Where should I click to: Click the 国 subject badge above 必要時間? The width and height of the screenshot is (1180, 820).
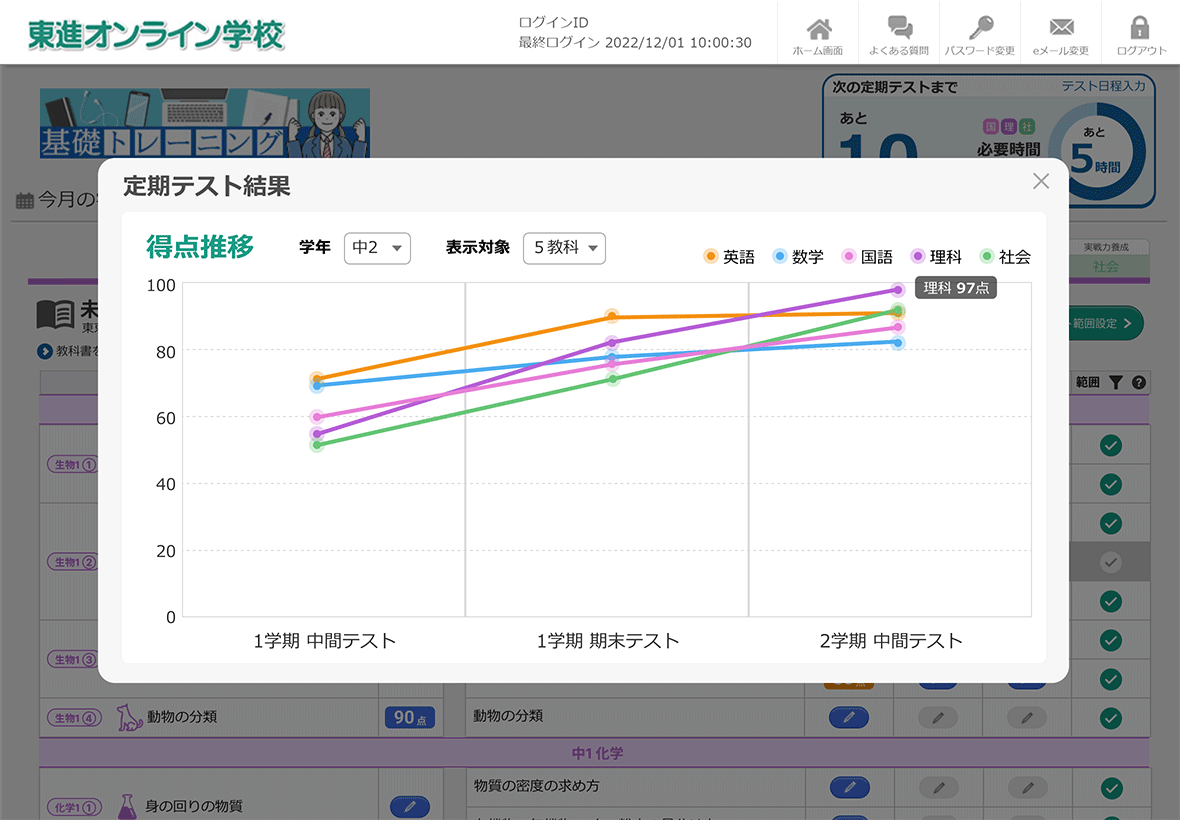990,127
